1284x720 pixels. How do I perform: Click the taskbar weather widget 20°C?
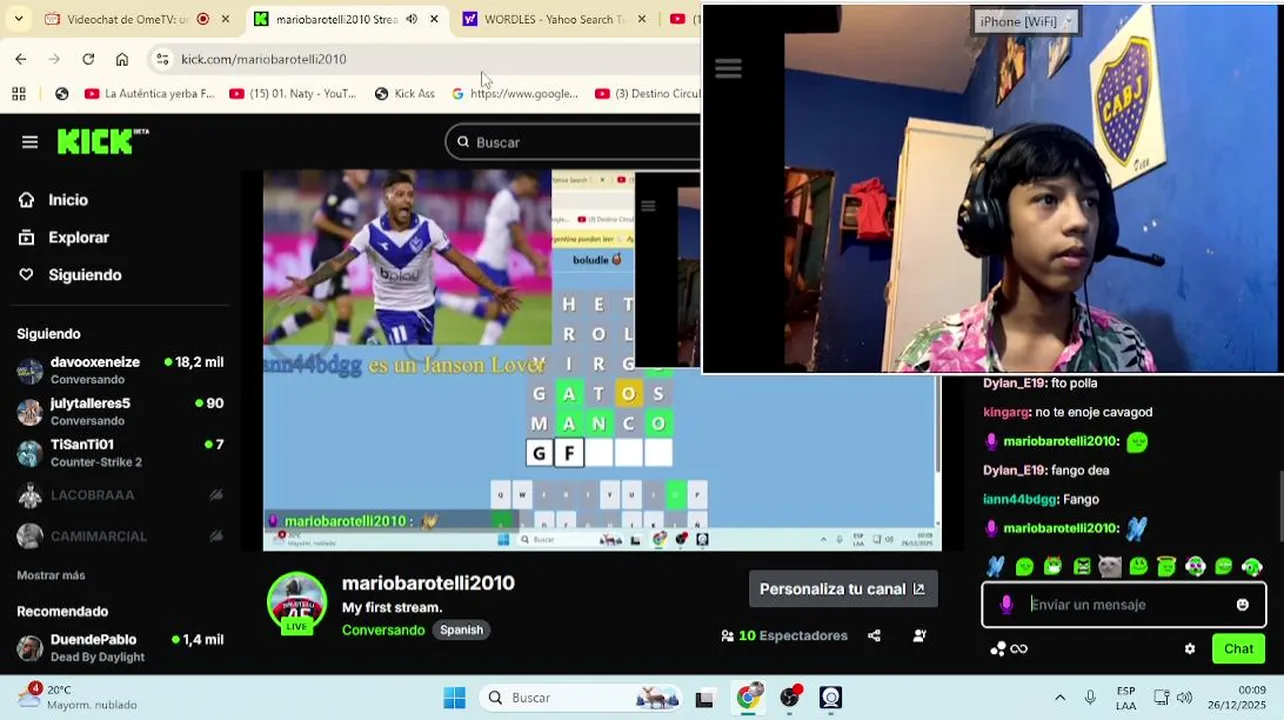78,697
